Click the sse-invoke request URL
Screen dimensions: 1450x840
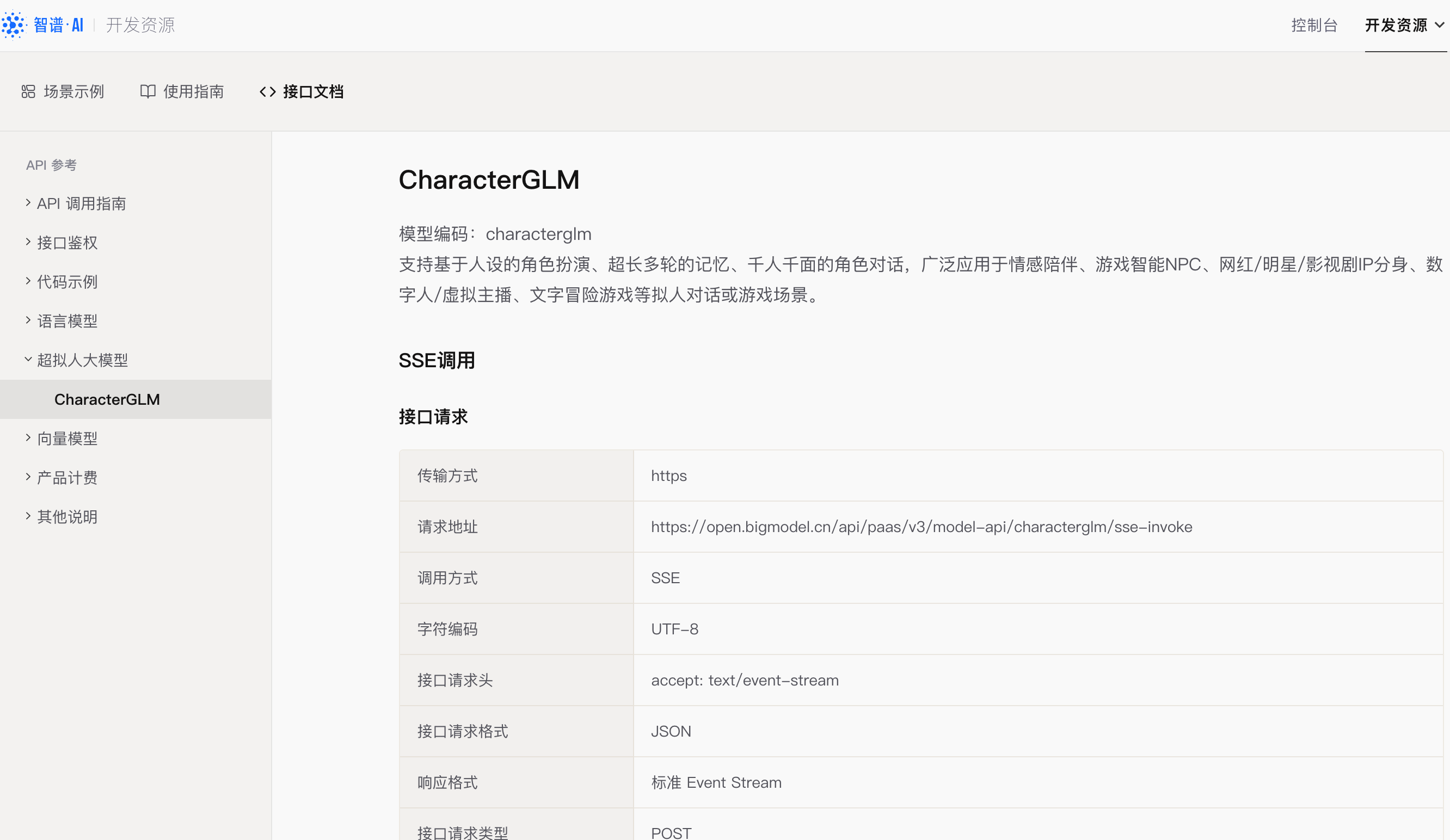pyautogui.click(x=922, y=527)
